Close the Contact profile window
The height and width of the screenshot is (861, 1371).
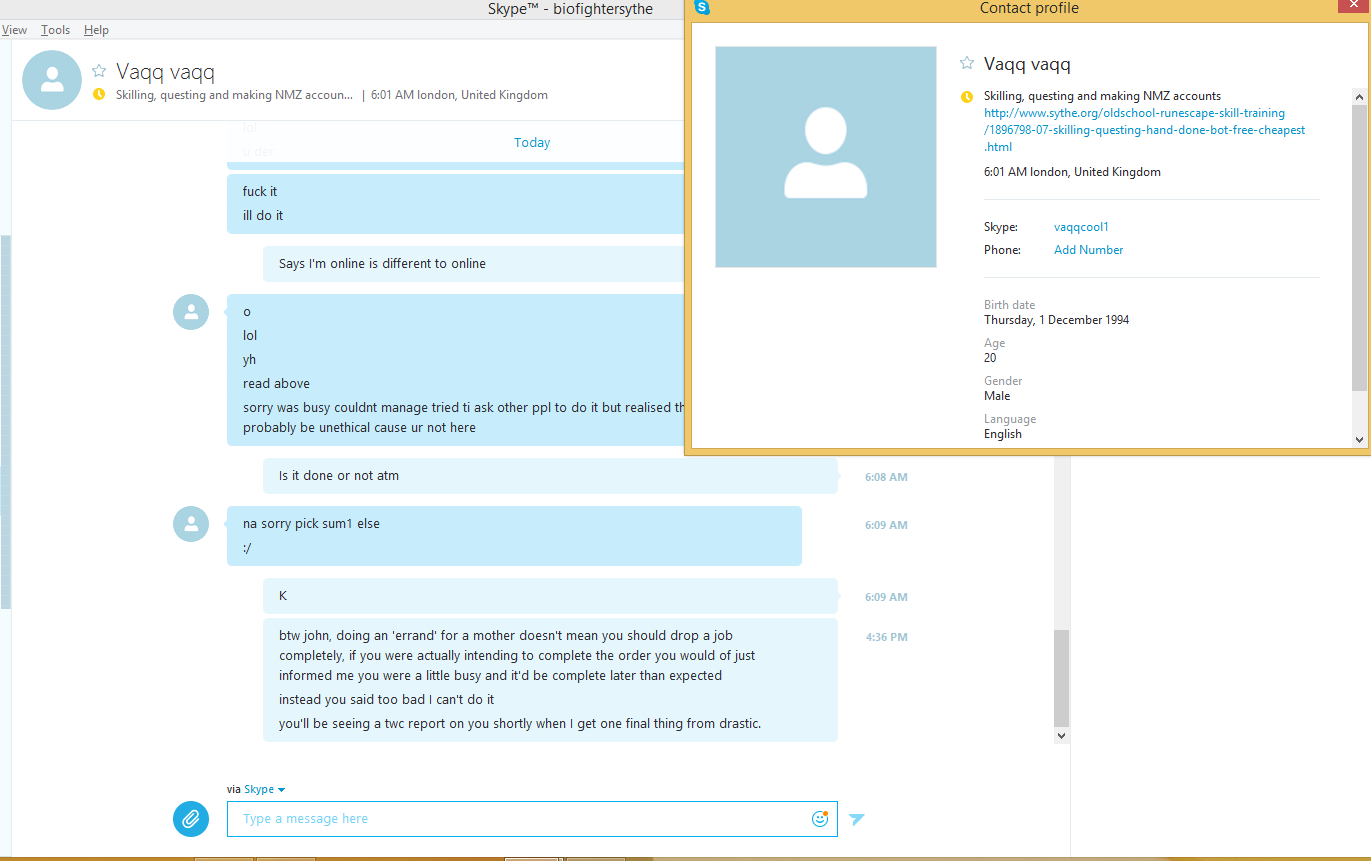pos(1353,6)
